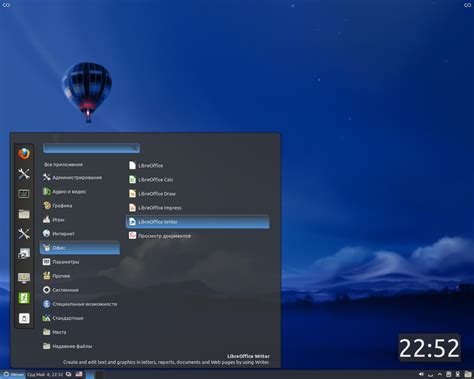Open the folder icon at panel's right end
Viewport: 474px width, 379px height.
tap(468, 374)
